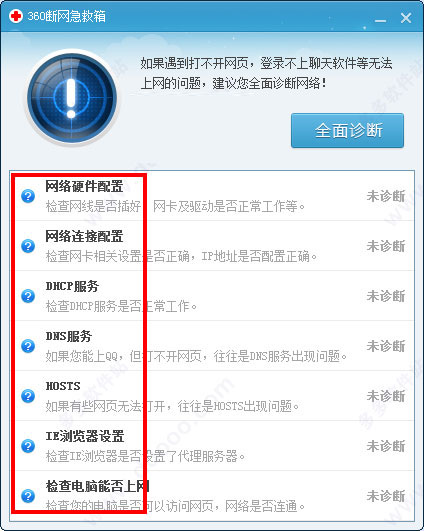Screen dimensions: 424x531
Task: Select the DHCP服务 item title
Action: (x=72, y=286)
